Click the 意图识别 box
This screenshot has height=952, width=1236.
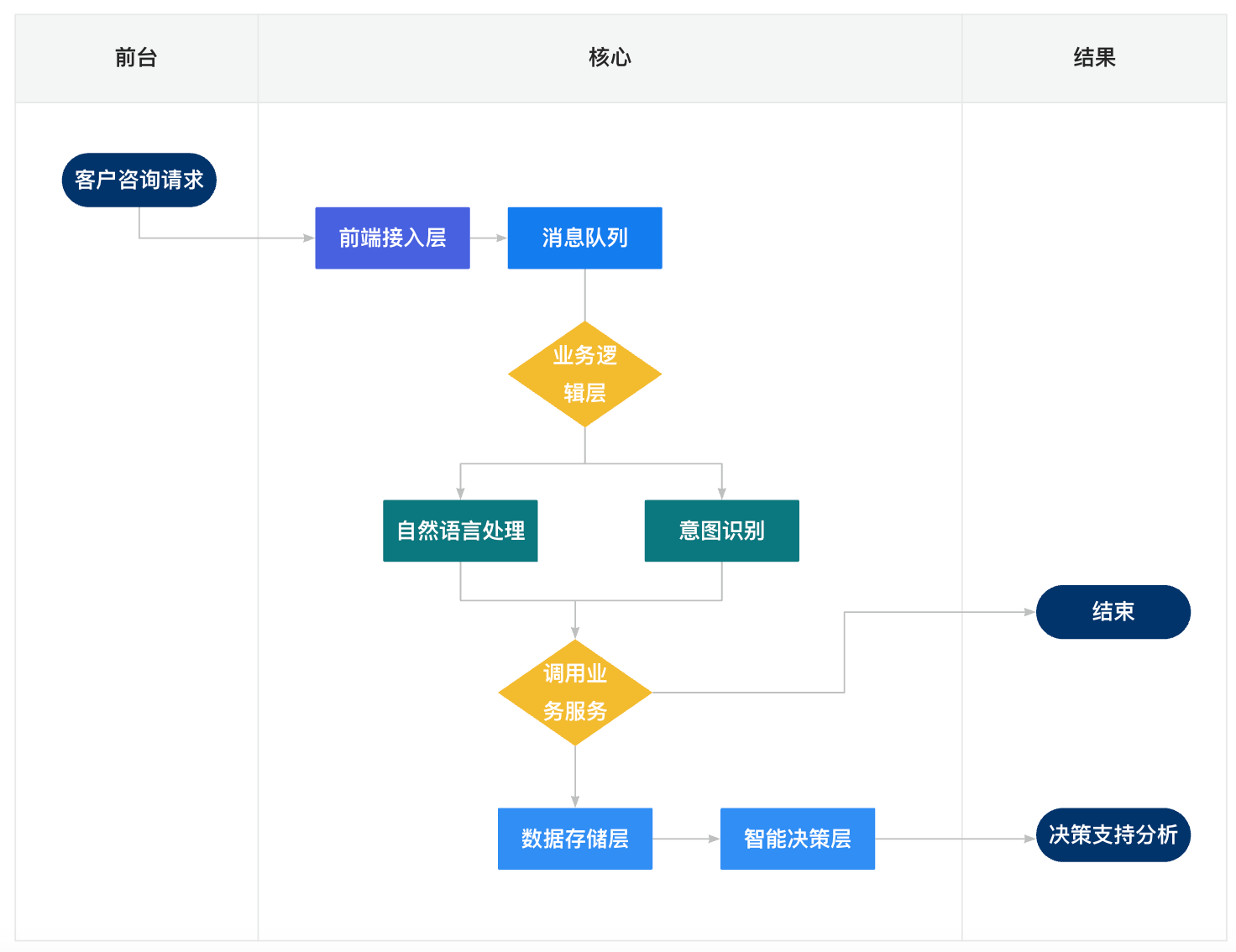coord(721,531)
